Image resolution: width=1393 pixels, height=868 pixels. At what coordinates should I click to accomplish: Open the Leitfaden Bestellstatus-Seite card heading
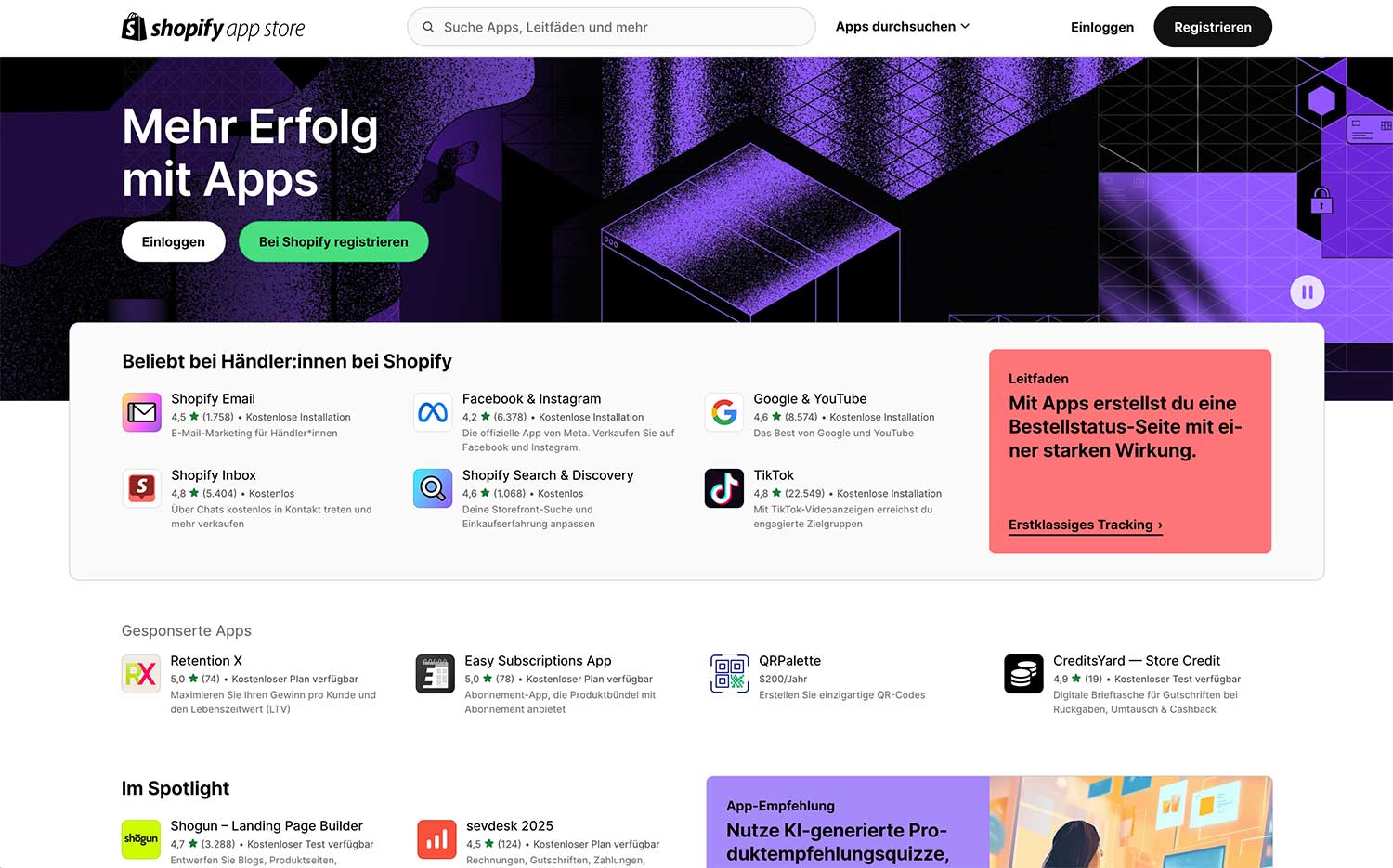[1126, 427]
